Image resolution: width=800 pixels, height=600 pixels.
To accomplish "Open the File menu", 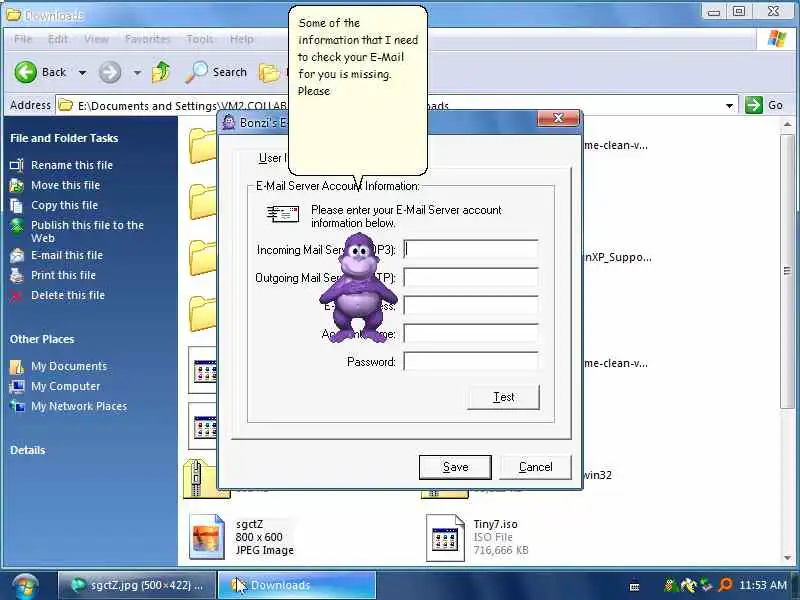I will coord(23,39).
